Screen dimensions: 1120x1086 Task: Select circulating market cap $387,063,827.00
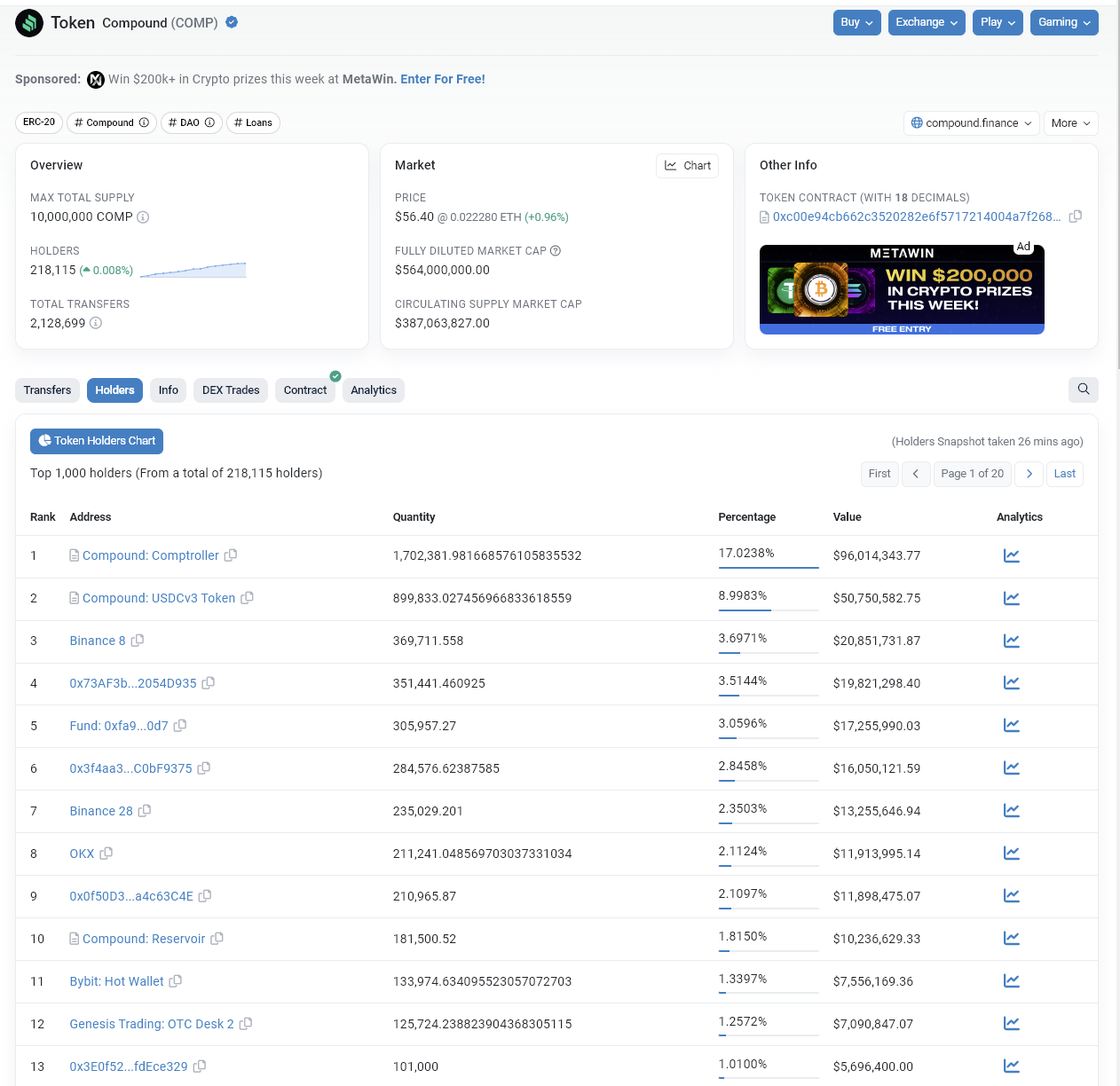(x=442, y=323)
